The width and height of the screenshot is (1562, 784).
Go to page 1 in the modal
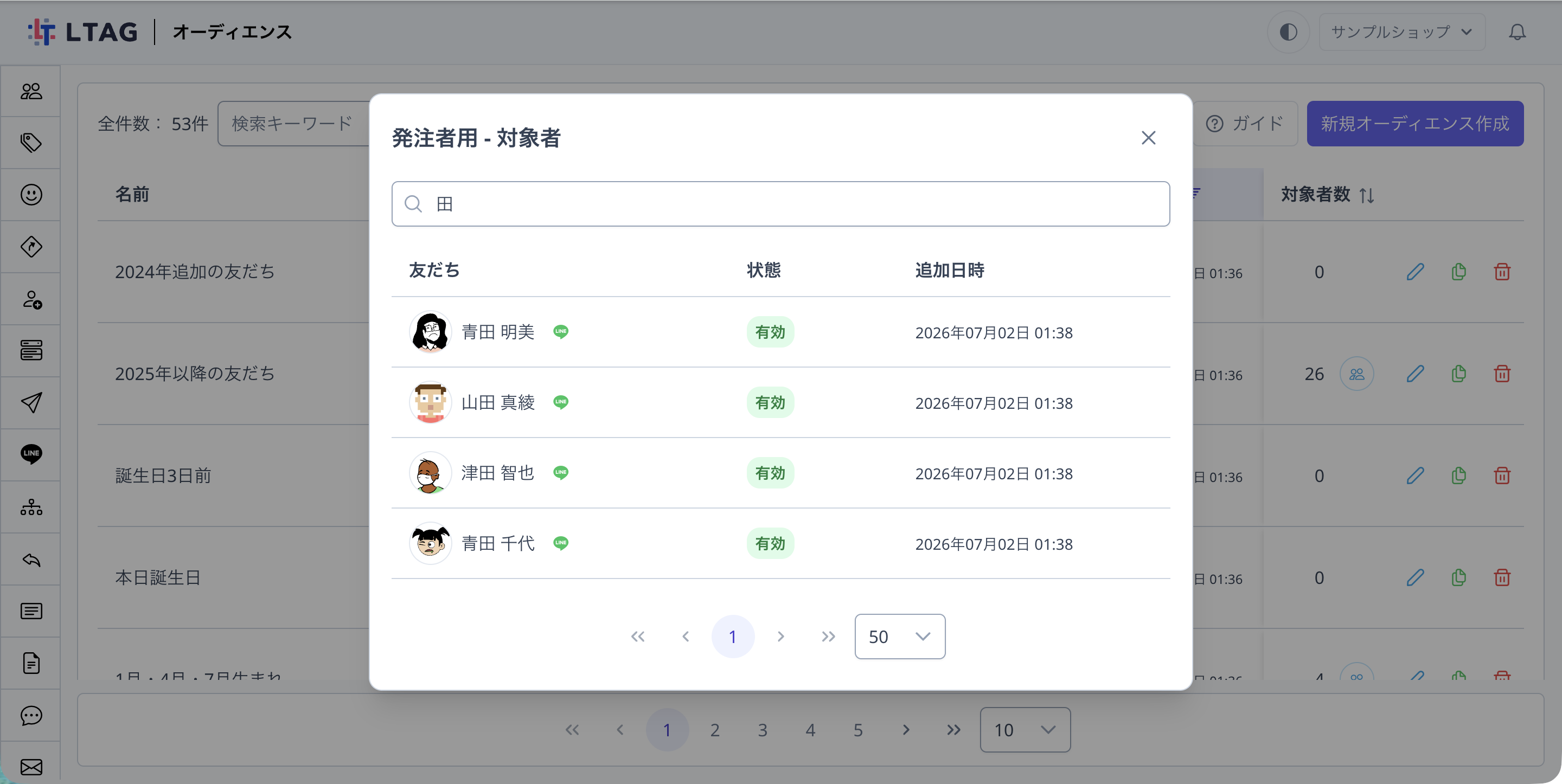pyautogui.click(x=733, y=636)
